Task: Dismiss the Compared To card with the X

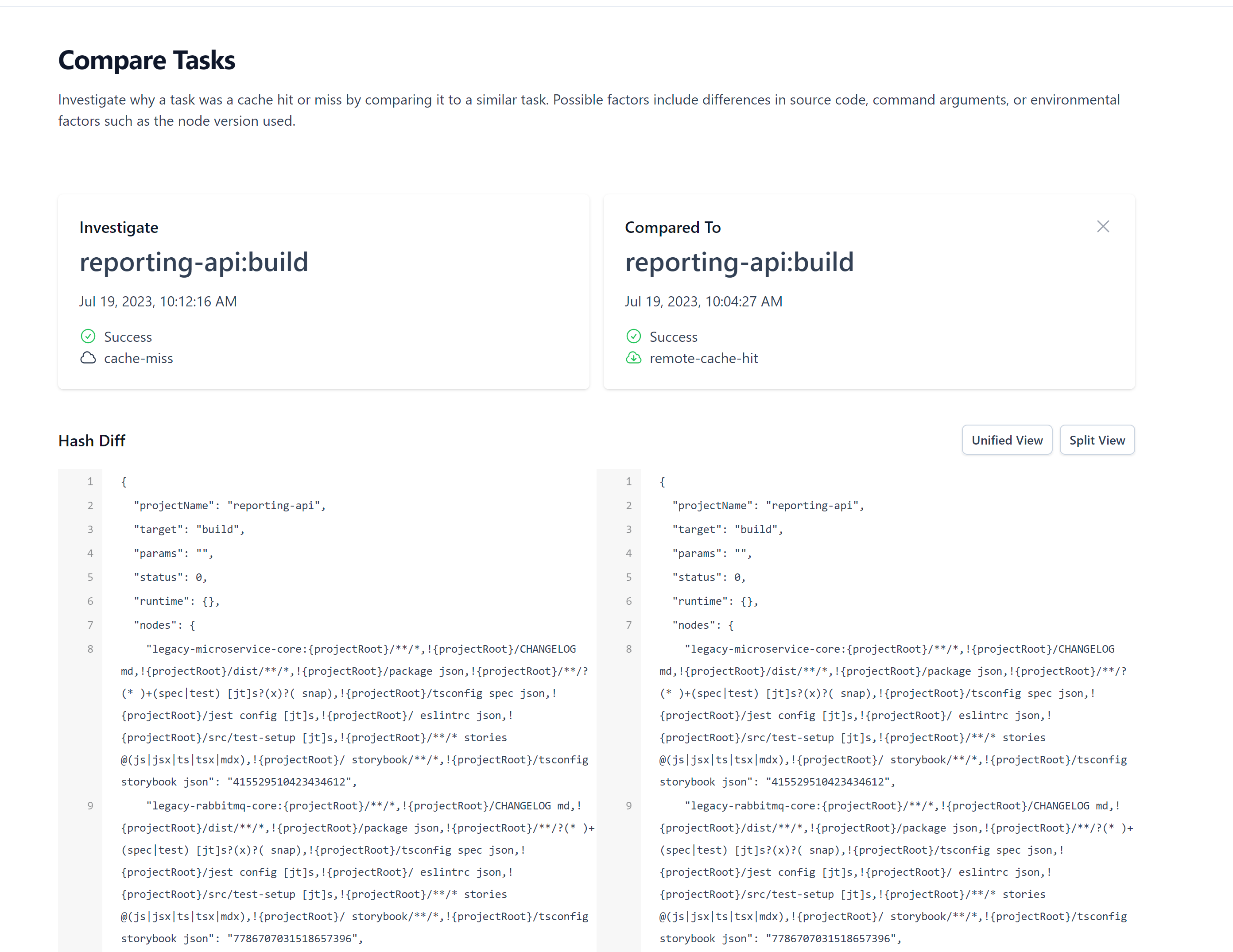Action: click(1103, 226)
